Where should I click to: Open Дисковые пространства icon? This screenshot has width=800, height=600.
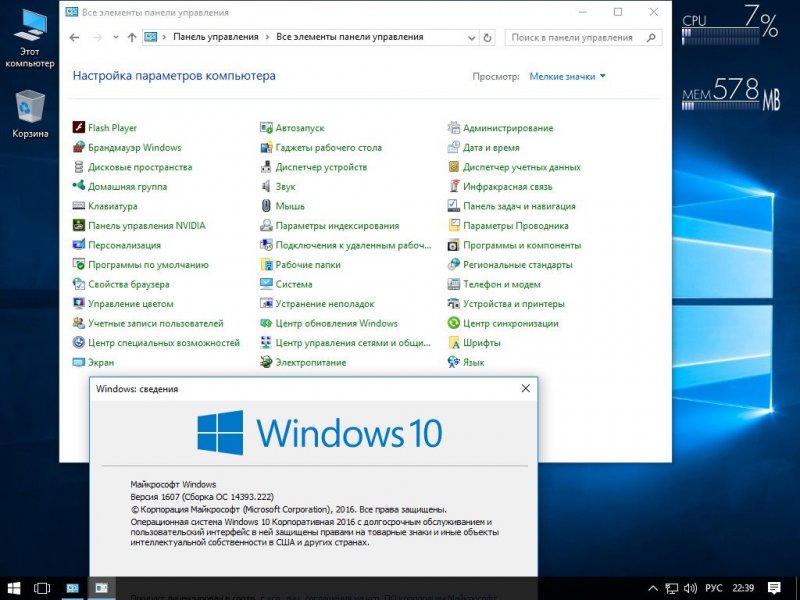click(79, 167)
